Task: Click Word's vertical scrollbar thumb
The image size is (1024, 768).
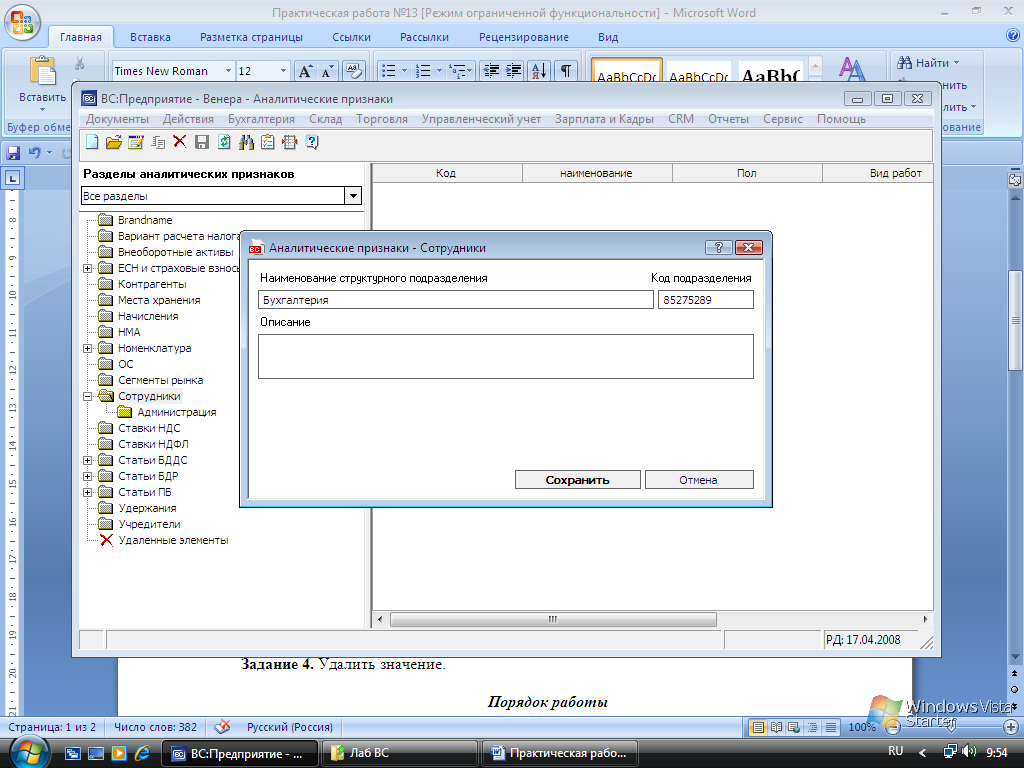Action: click(1016, 321)
